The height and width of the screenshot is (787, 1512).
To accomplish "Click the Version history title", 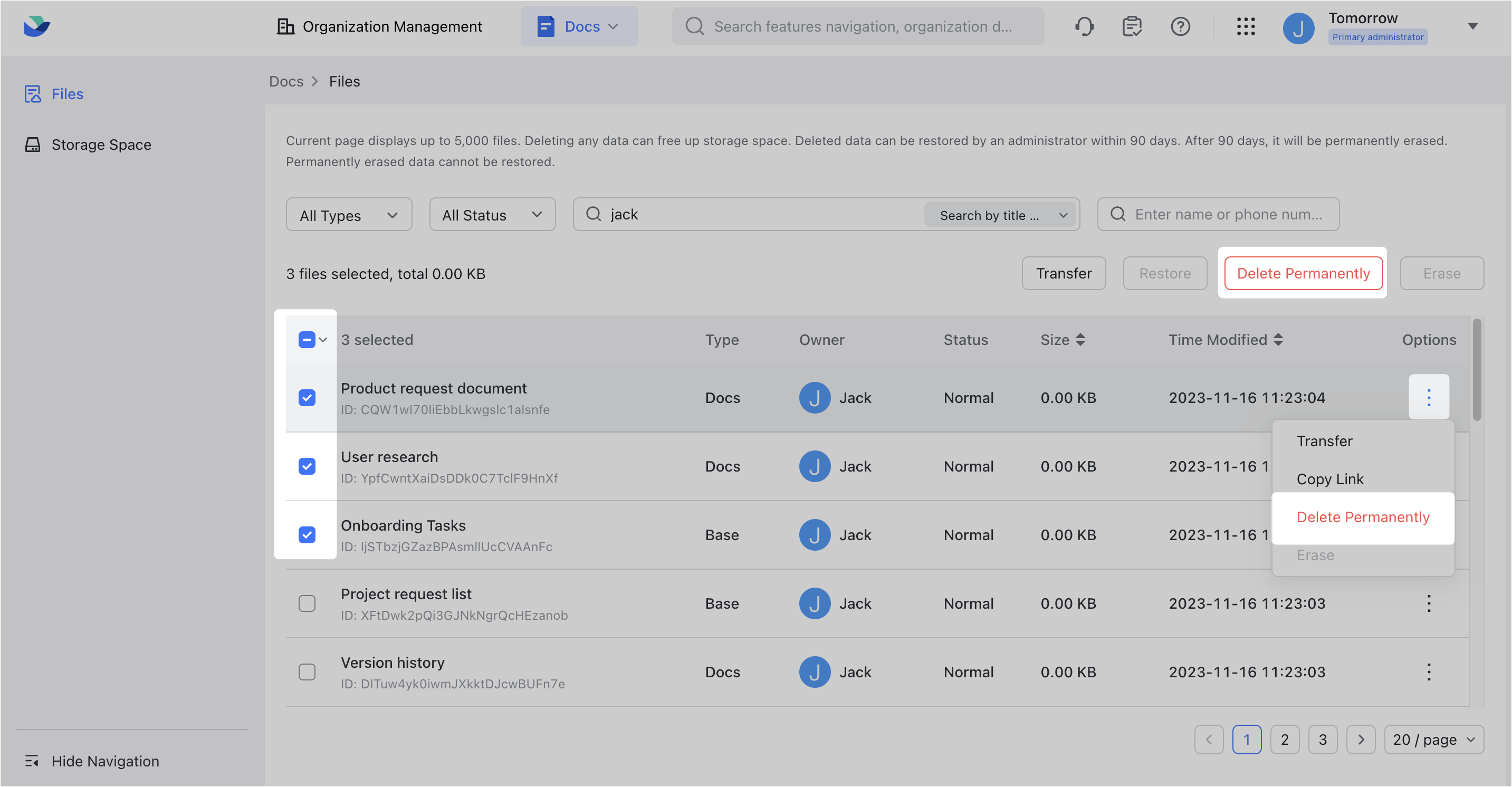I will (393, 663).
